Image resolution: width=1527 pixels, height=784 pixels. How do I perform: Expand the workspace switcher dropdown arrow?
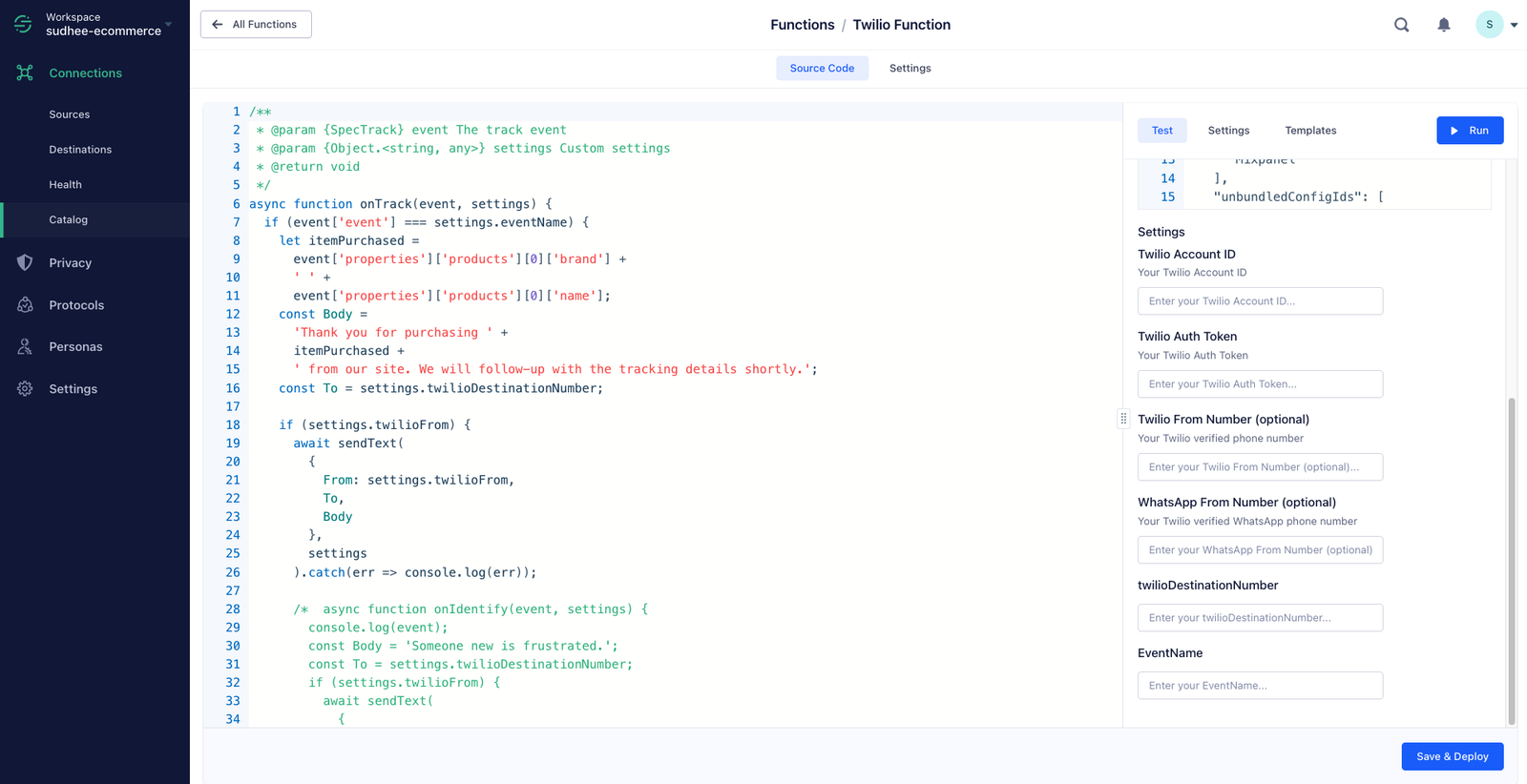tap(169, 24)
